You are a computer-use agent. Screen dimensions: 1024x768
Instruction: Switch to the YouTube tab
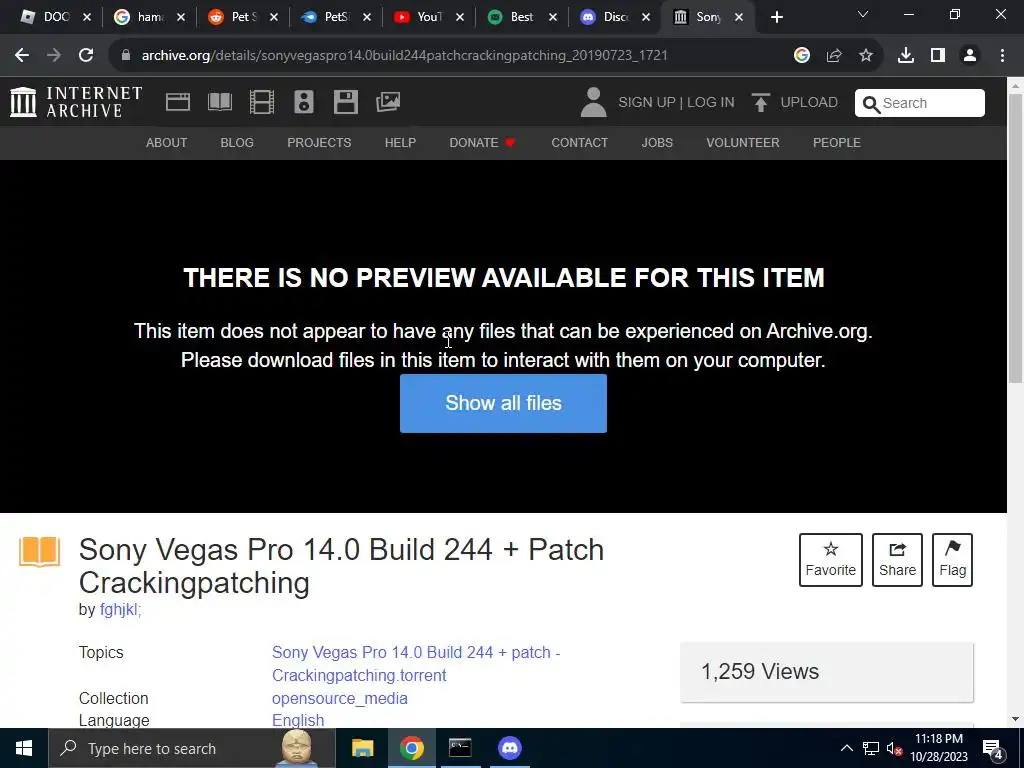pos(430,17)
